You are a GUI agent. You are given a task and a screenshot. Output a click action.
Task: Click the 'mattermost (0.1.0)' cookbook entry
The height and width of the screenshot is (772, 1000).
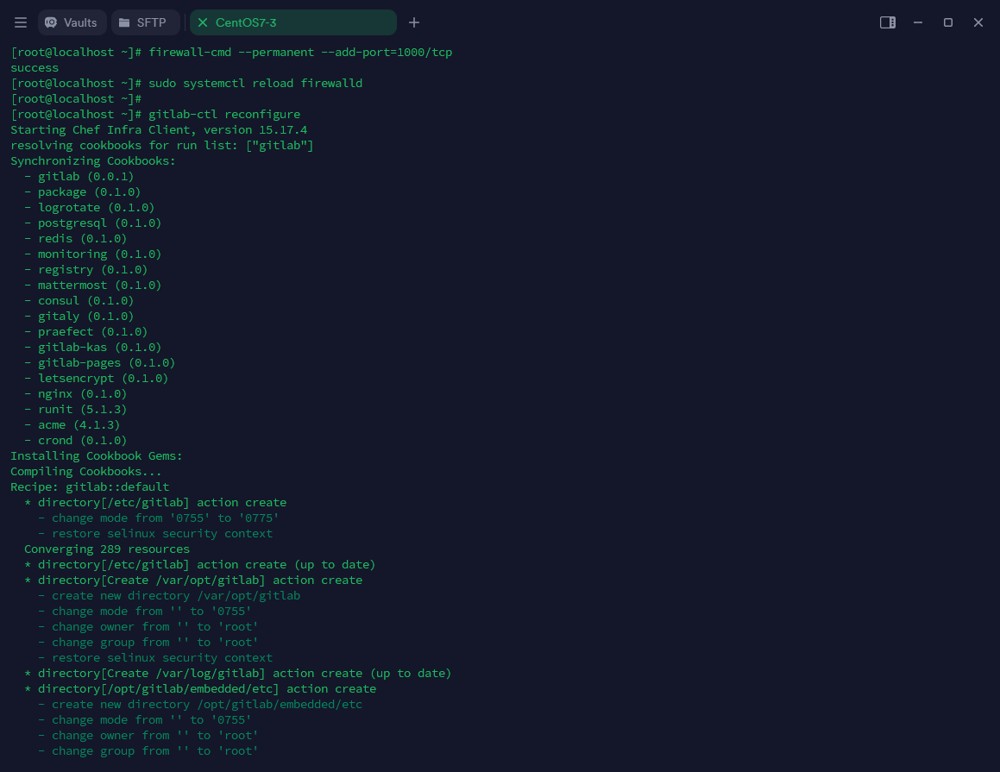[99, 285]
